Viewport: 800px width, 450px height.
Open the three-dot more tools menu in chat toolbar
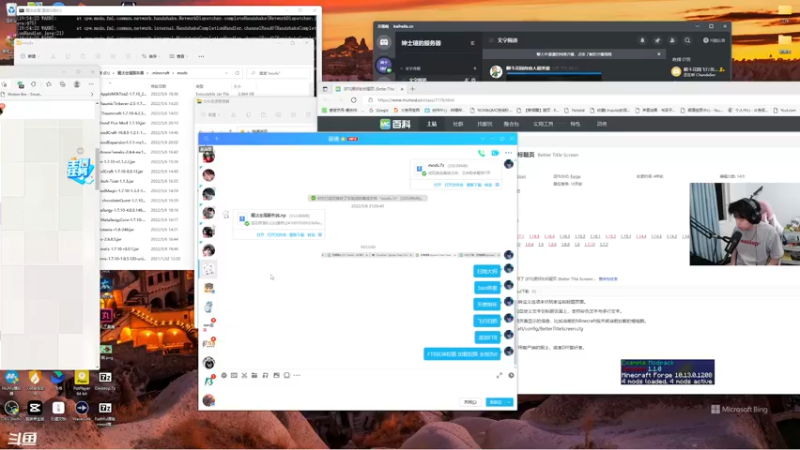coord(297,375)
